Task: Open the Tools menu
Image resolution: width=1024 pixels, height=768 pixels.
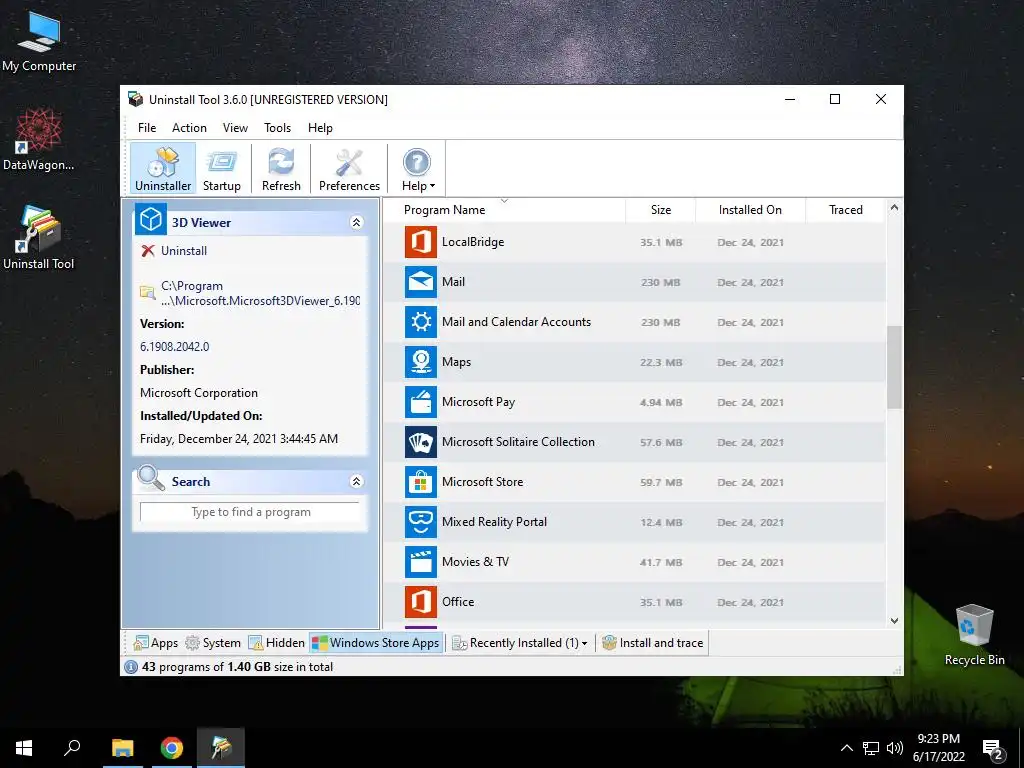Action: click(278, 128)
